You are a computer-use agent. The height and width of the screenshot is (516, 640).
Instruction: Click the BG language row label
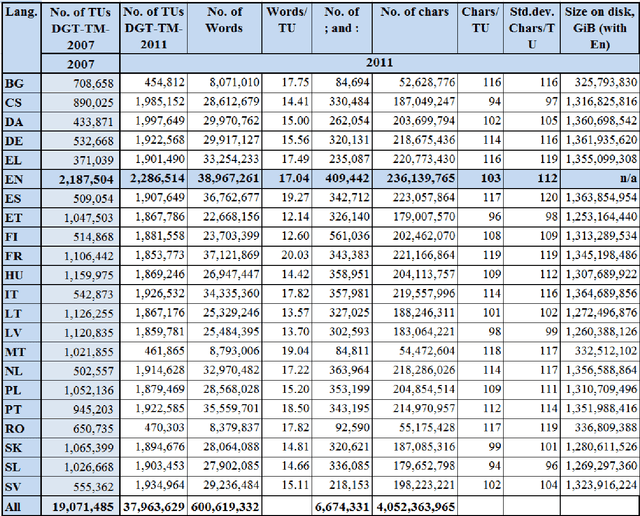16,82
